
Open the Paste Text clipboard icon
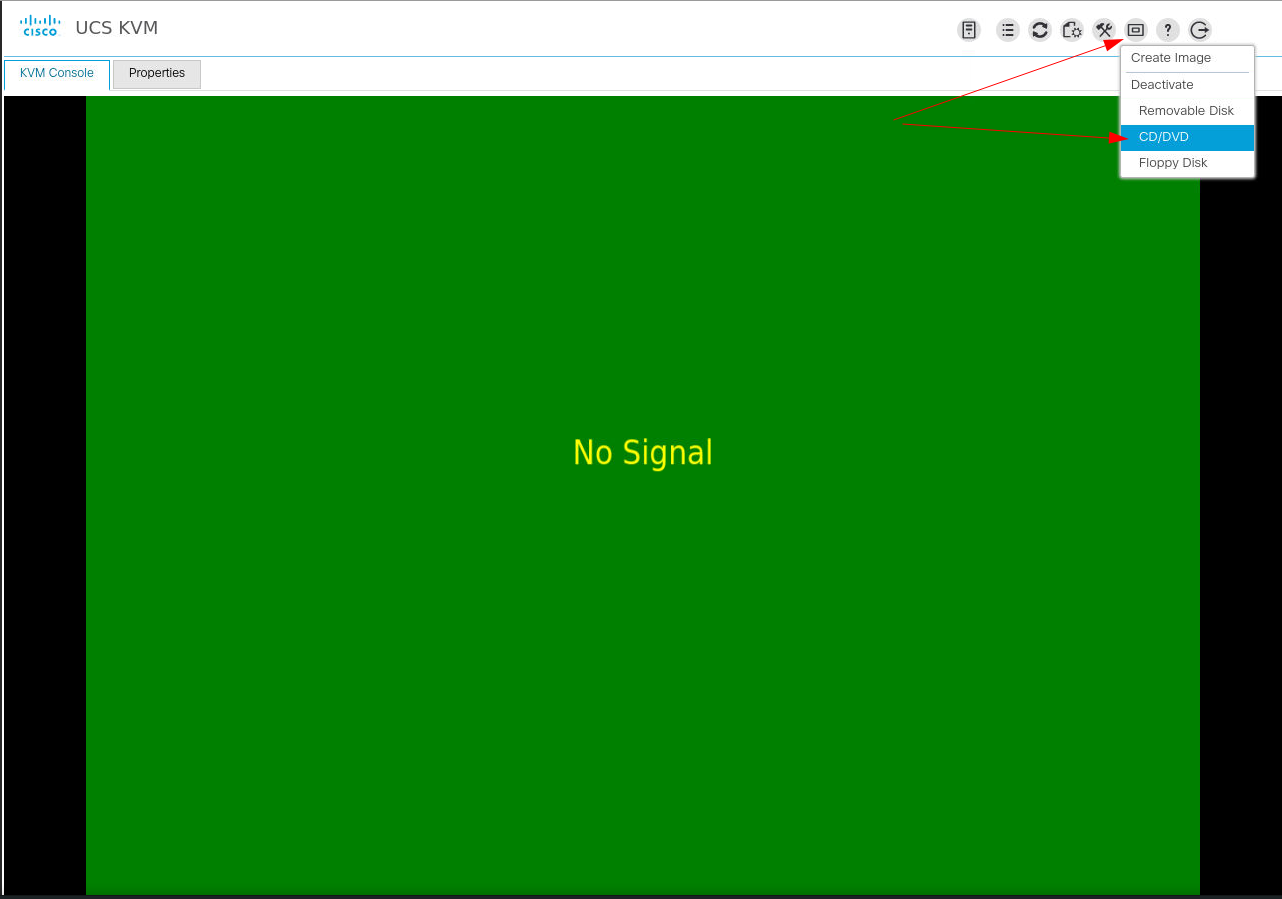1071,30
